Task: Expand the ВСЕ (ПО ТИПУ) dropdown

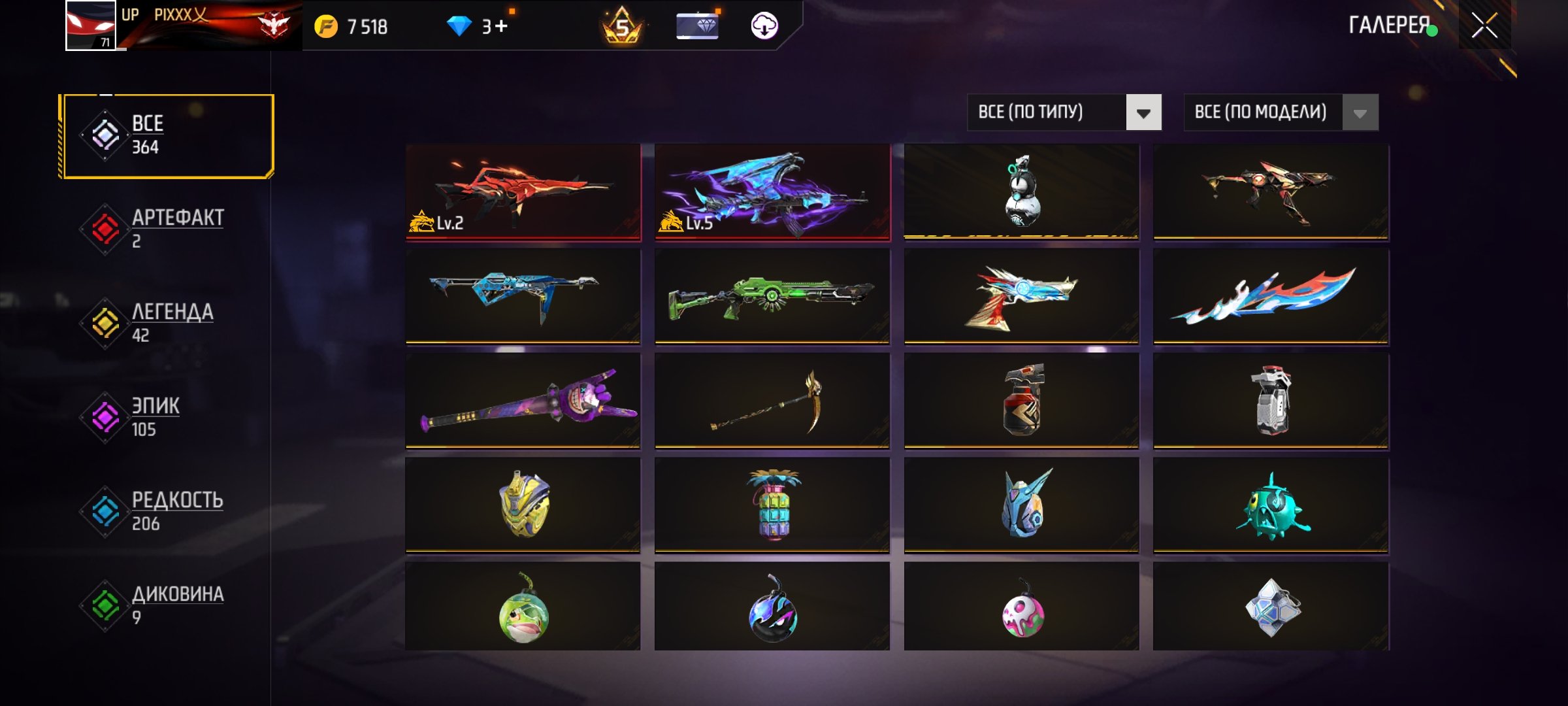Action: pos(1064,112)
